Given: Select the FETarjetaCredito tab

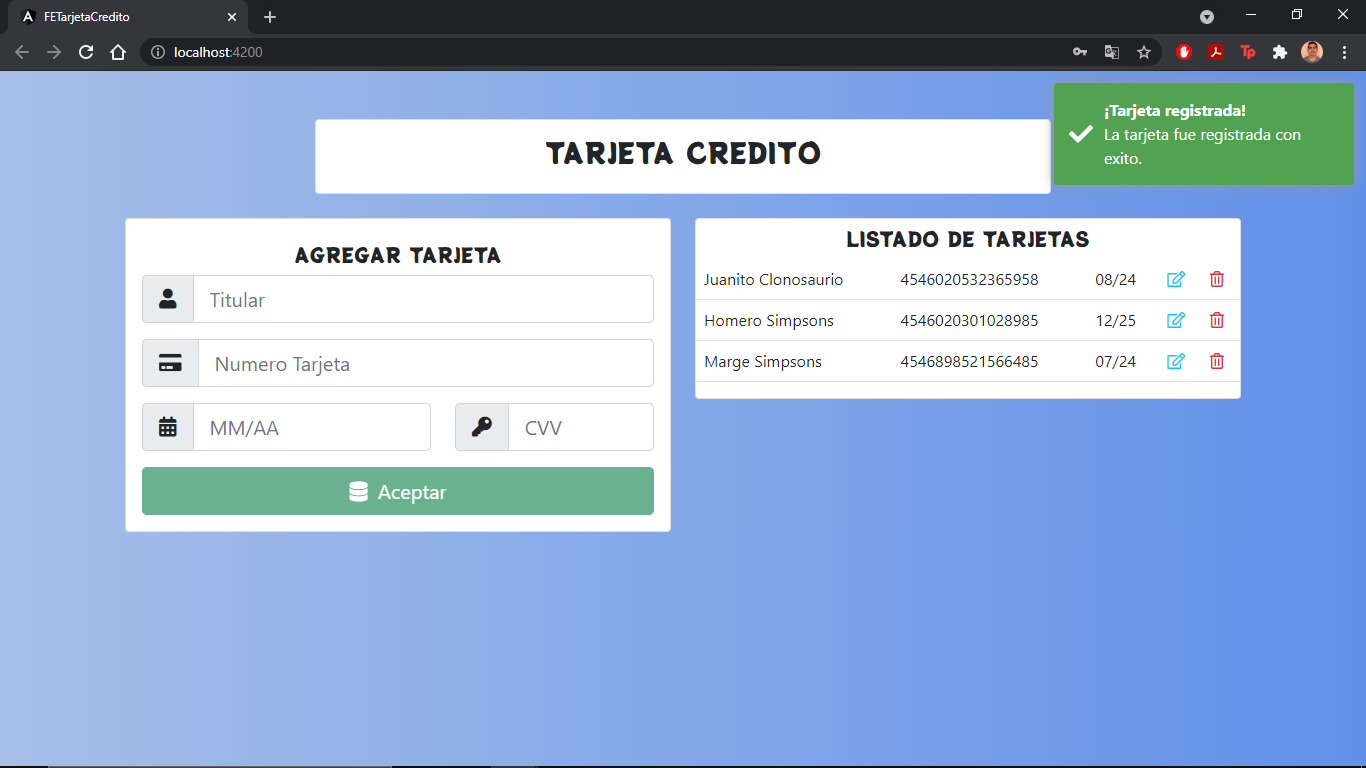Looking at the screenshot, I should (x=120, y=17).
